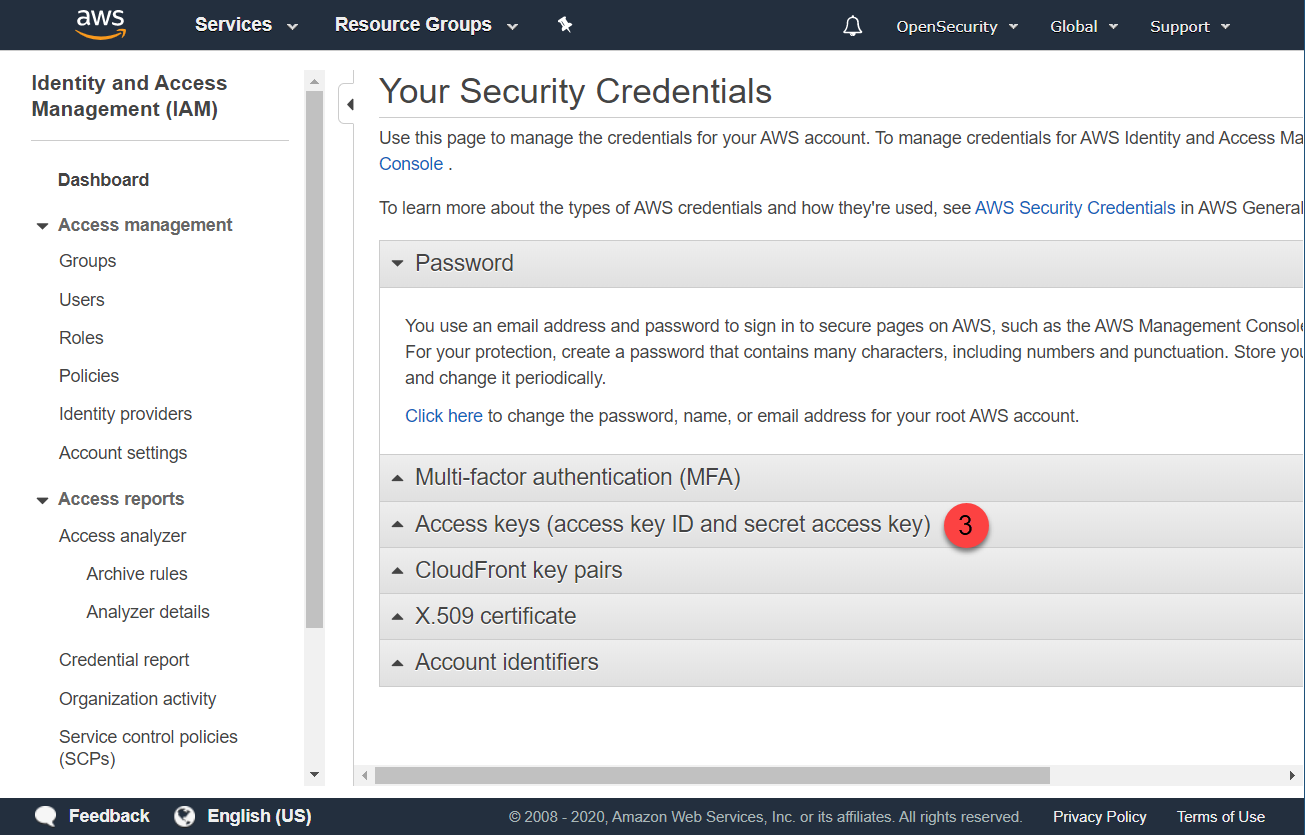Click horizontal scrollbar left arrow
Screen dimensions: 1305x835
[x=365, y=776]
